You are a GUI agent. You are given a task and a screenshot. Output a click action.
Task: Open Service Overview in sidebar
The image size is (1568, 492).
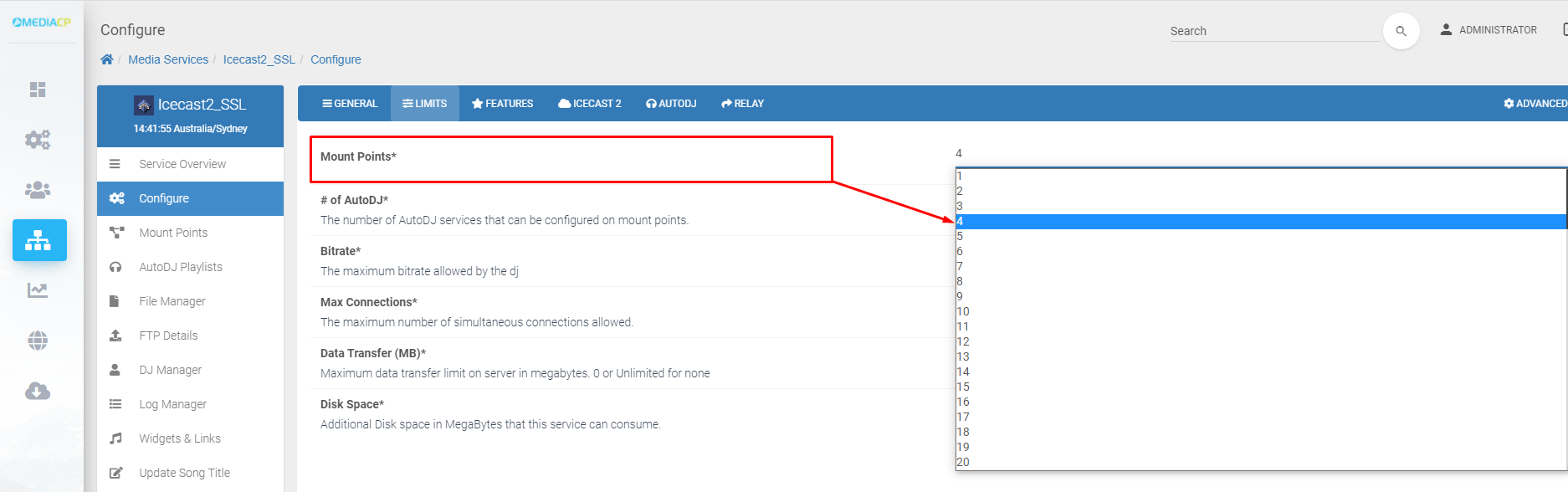click(191, 164)
